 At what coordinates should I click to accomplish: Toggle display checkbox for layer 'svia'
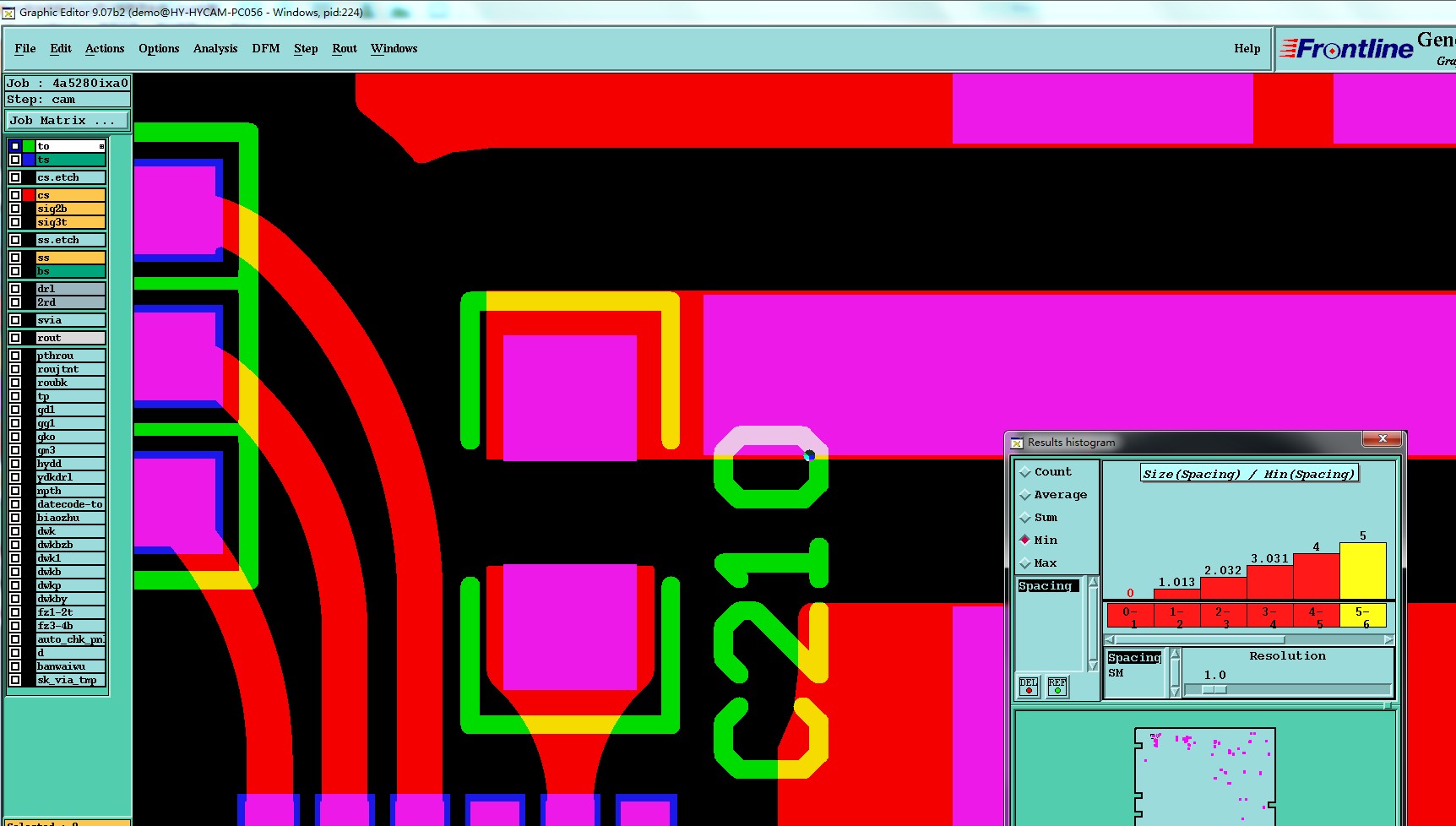(x=15, y=320)
